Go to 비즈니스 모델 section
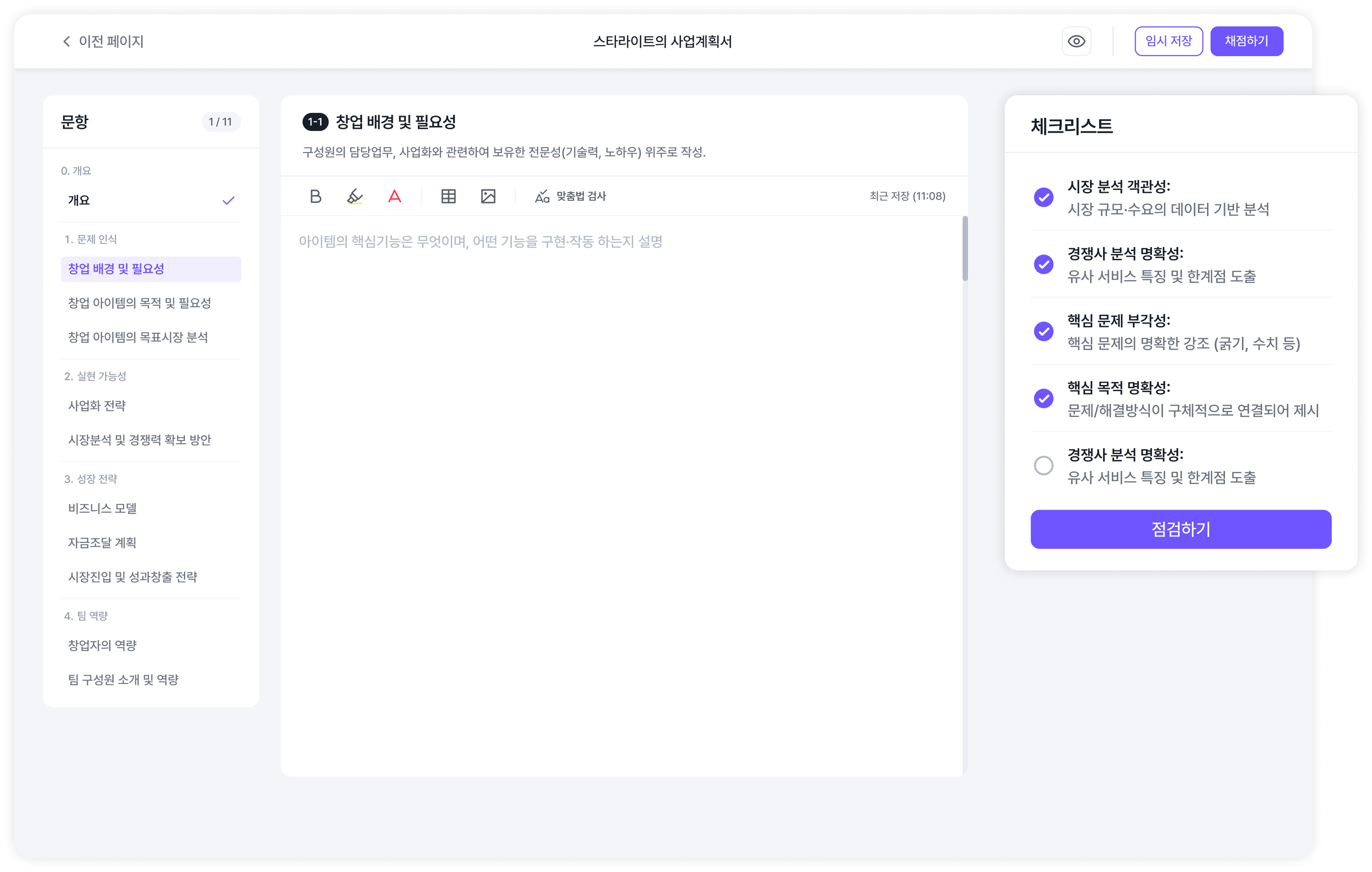Screen dimensions: 1372x872 pyautogui.click(x=102, y=509)
